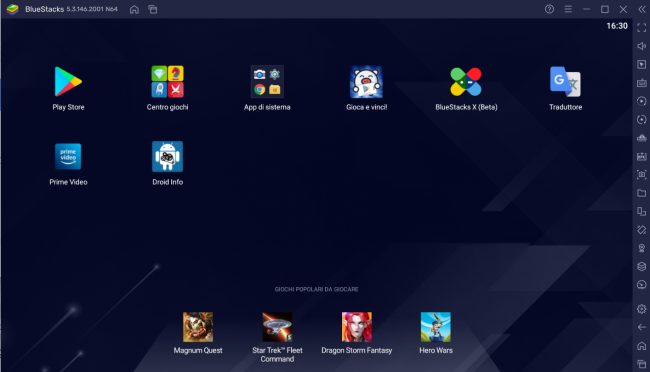Toggle eco mode speedometer icon
This screenshot has width=650, height=372.
(x=642, y=284)
